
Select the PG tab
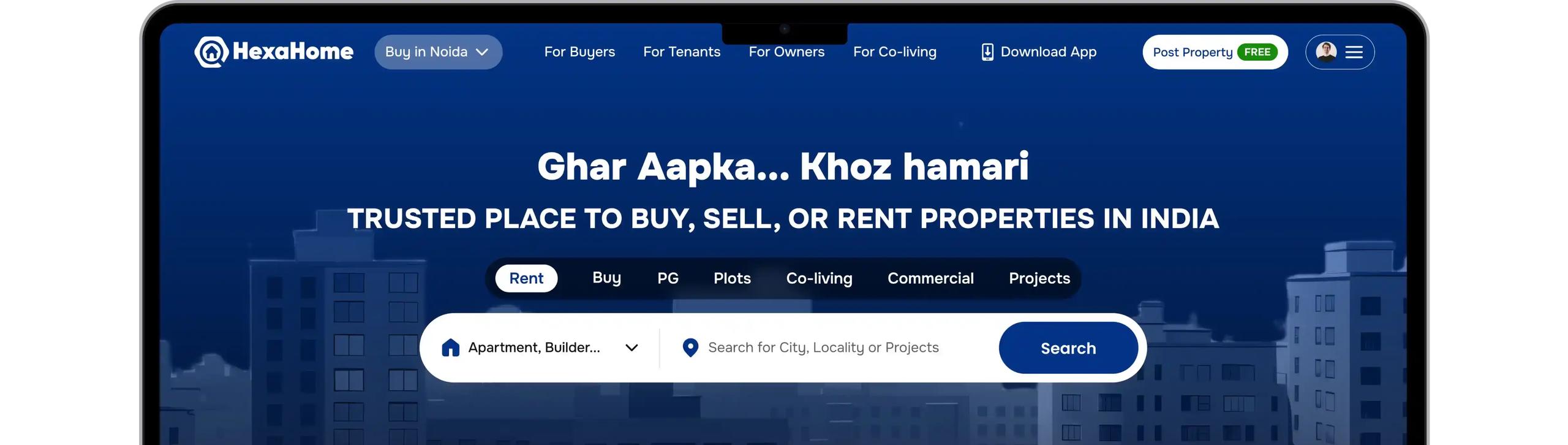coord(668,278)
